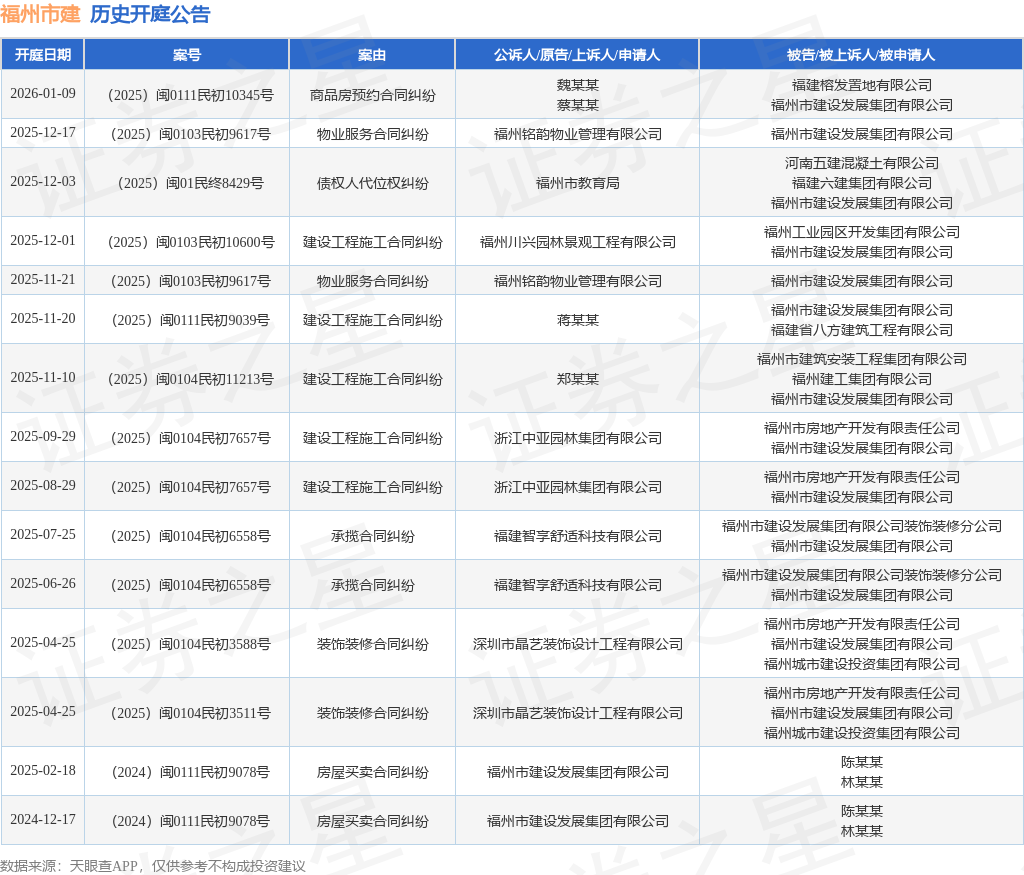Click 深圳市晶艺装饰设计工程有限公司 in the 3588号 case row
Image resolution: width=1024 pixels, height=875 pixels.
tap(577, 644)
